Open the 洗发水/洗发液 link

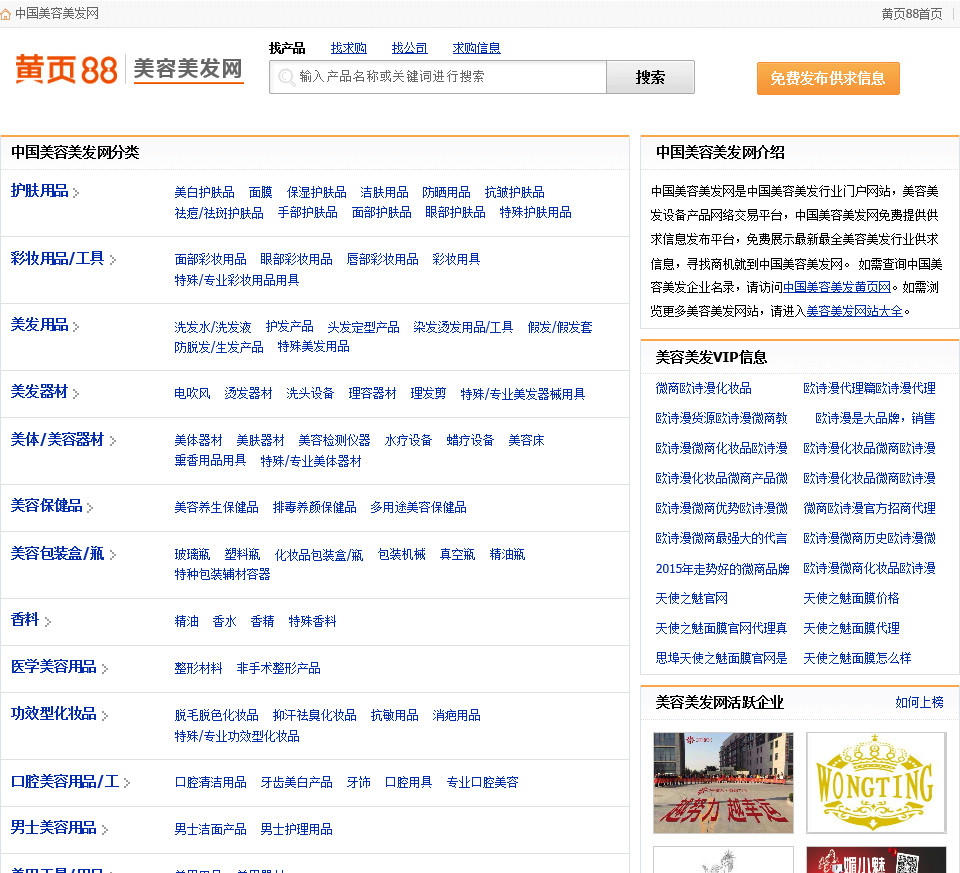coord(212,327)
